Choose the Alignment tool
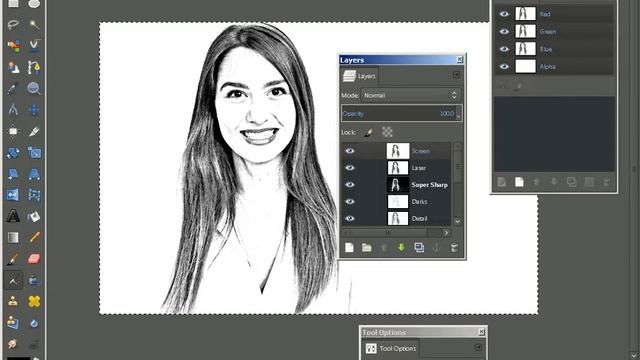Viewport: 640px width, 360px height. tap(13, 131)
